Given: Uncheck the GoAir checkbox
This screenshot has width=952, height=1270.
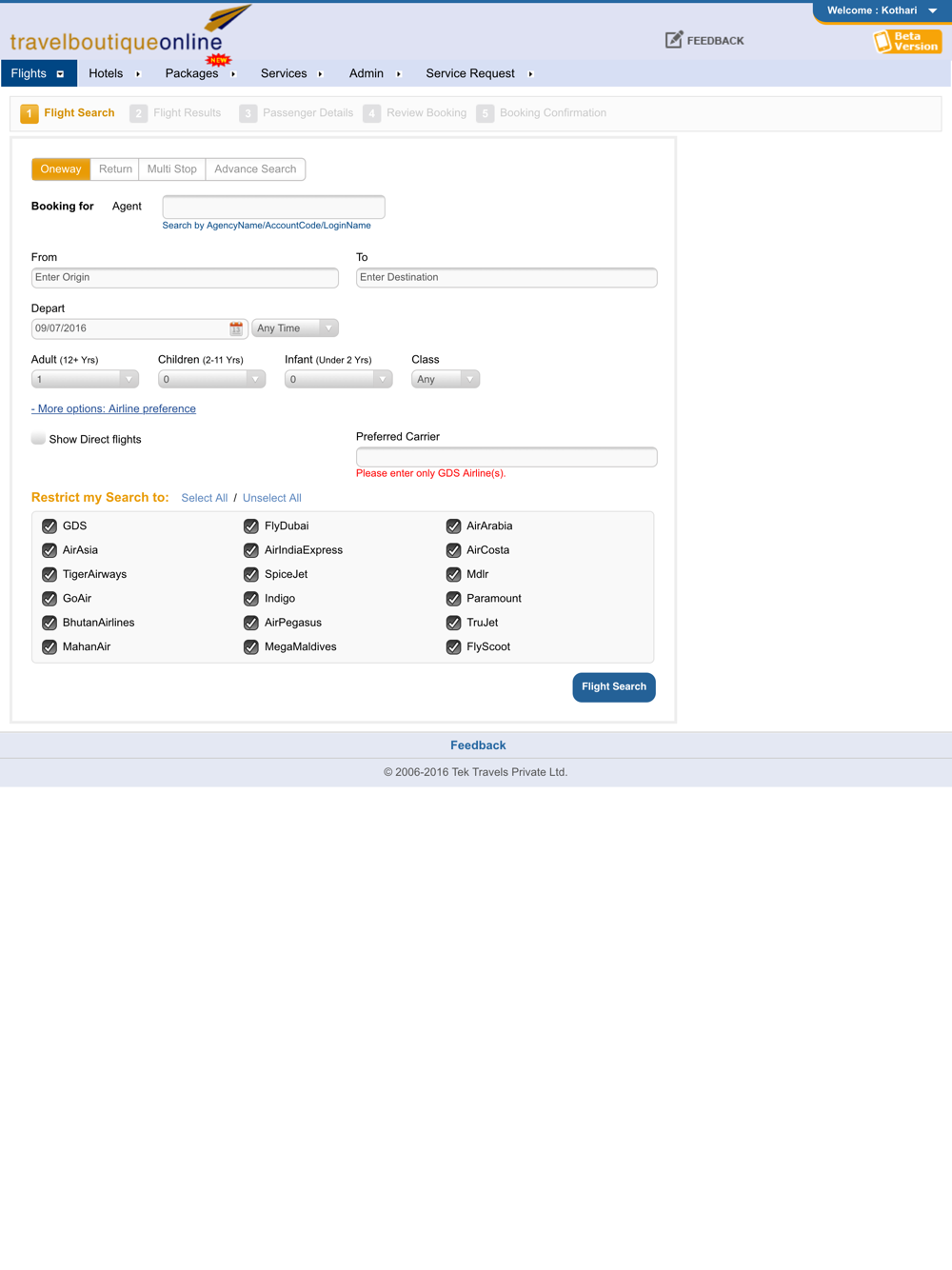Looking at the screenshot, I should click(x=50, y=599).
